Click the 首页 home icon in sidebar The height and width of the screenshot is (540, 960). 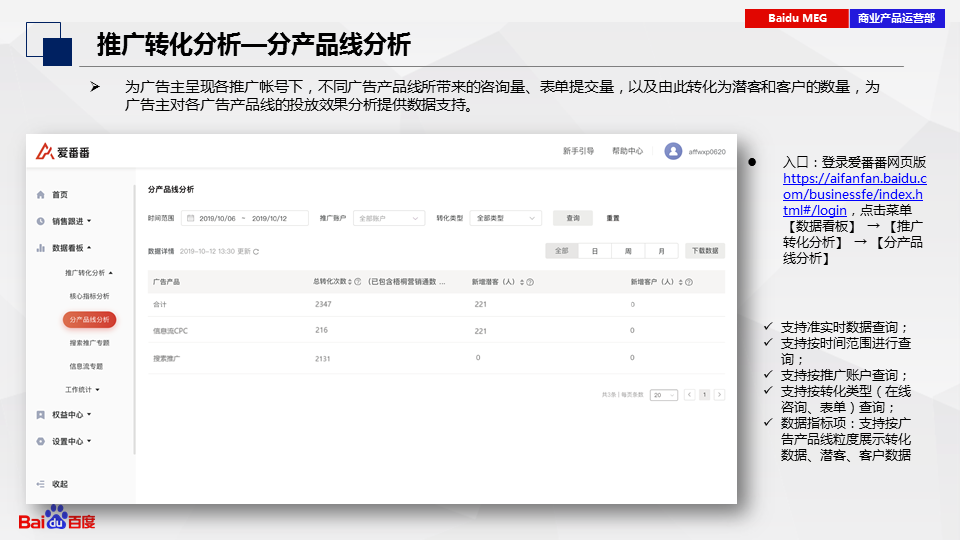(41, 194)
